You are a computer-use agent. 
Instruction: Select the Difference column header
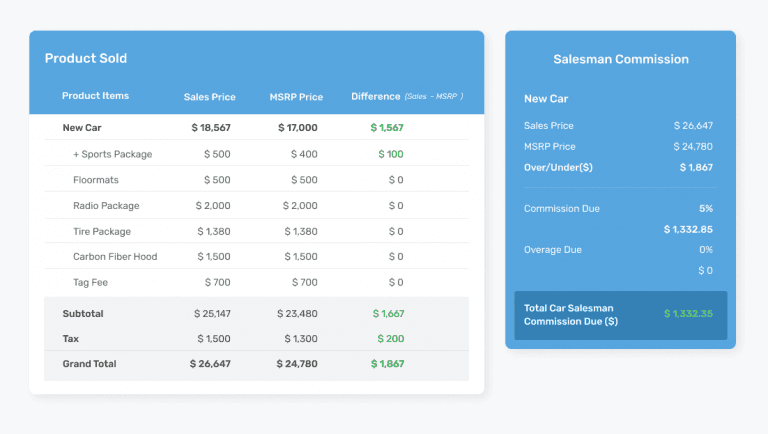click(x=376, y=96)
